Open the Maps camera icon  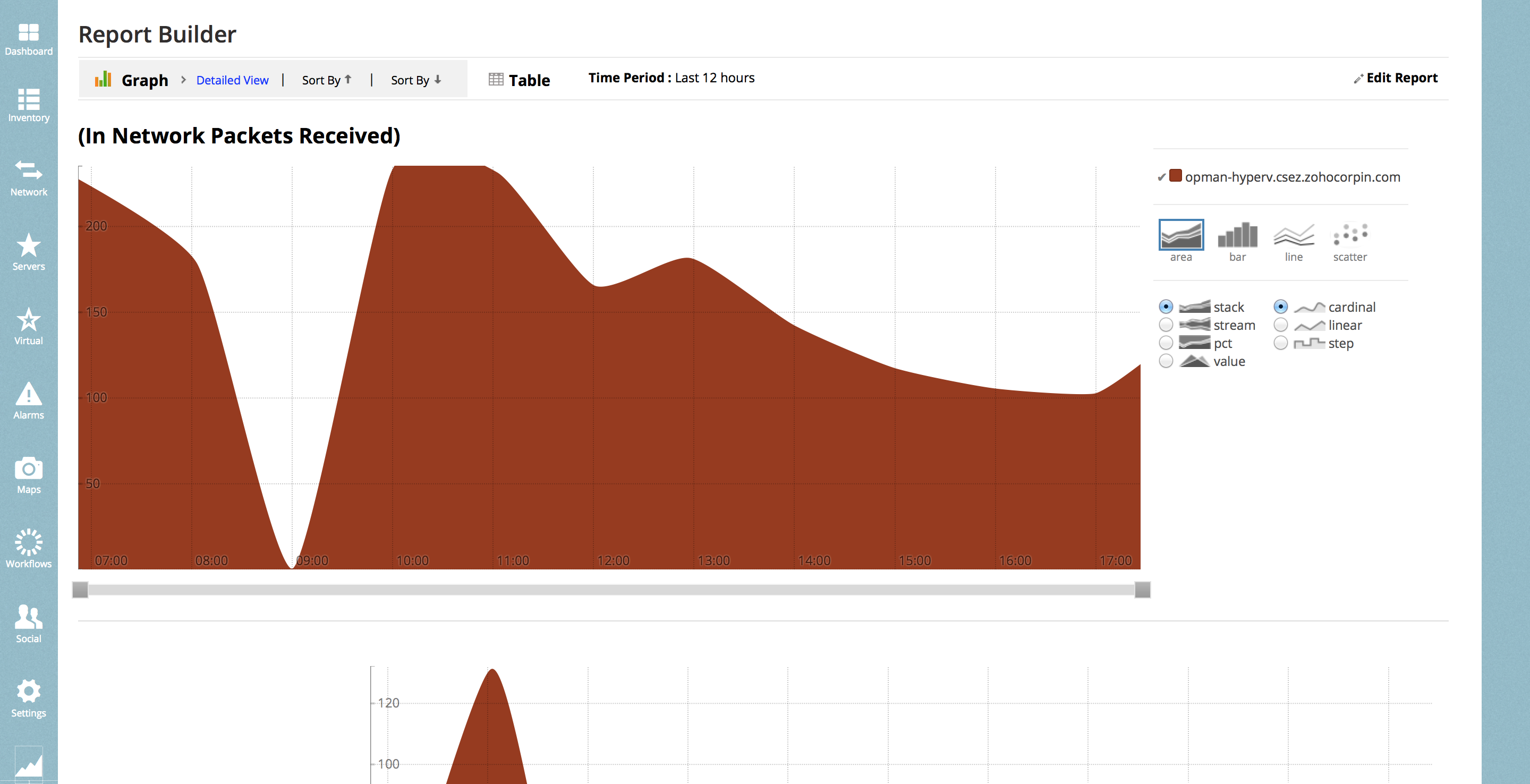[x=29, y=468]
